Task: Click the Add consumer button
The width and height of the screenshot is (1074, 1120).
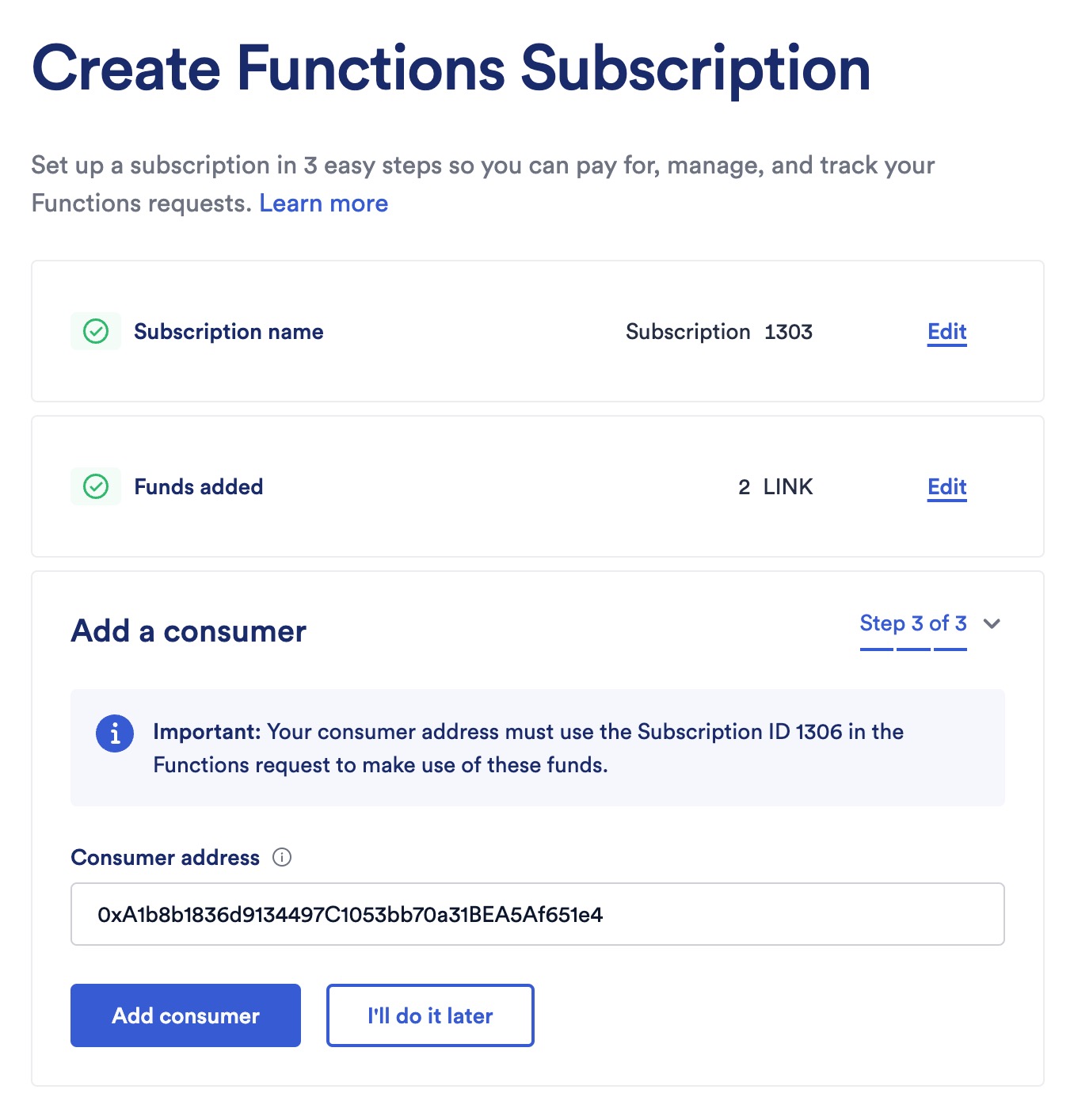Action: [185, 1015]
